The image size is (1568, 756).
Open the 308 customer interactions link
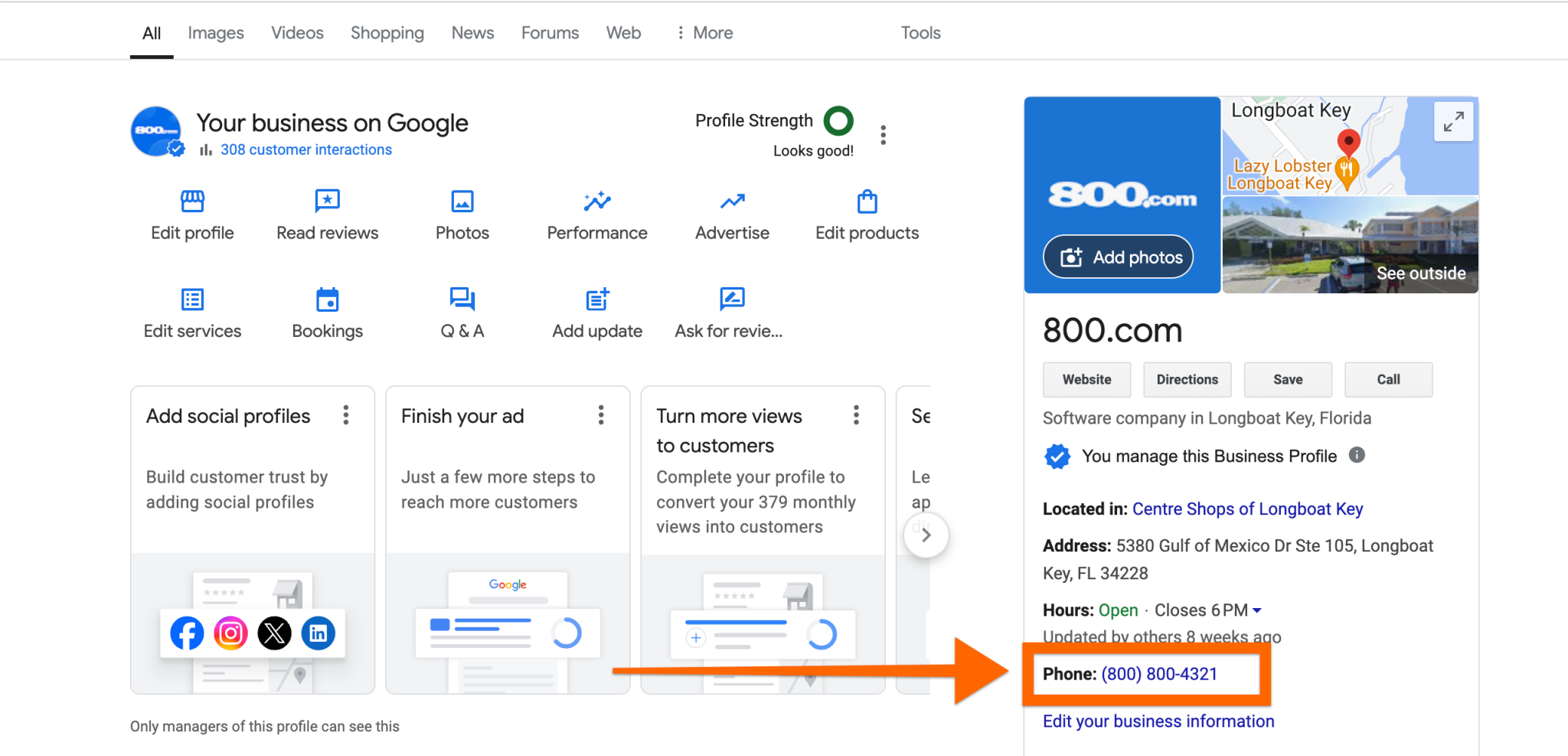(306, 149)
